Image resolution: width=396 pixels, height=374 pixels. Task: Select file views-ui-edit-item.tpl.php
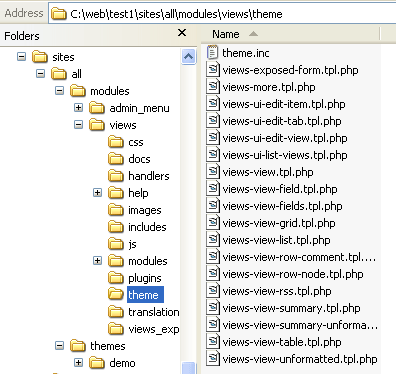pos(284,104)
